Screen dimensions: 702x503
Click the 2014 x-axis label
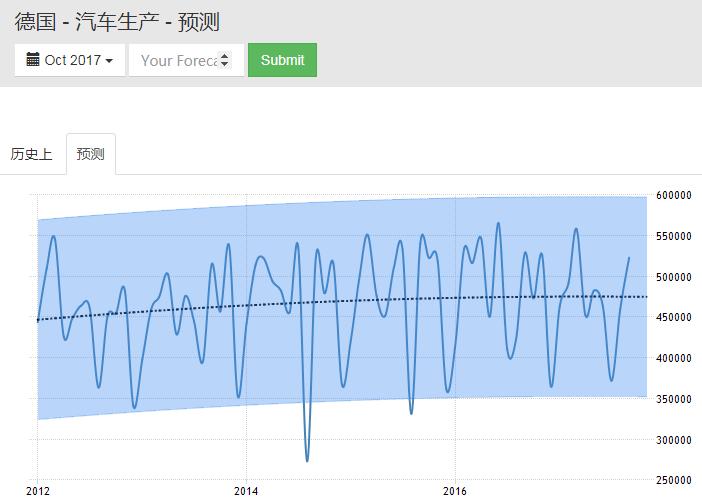pyautogui.click(x=246, y=491)
